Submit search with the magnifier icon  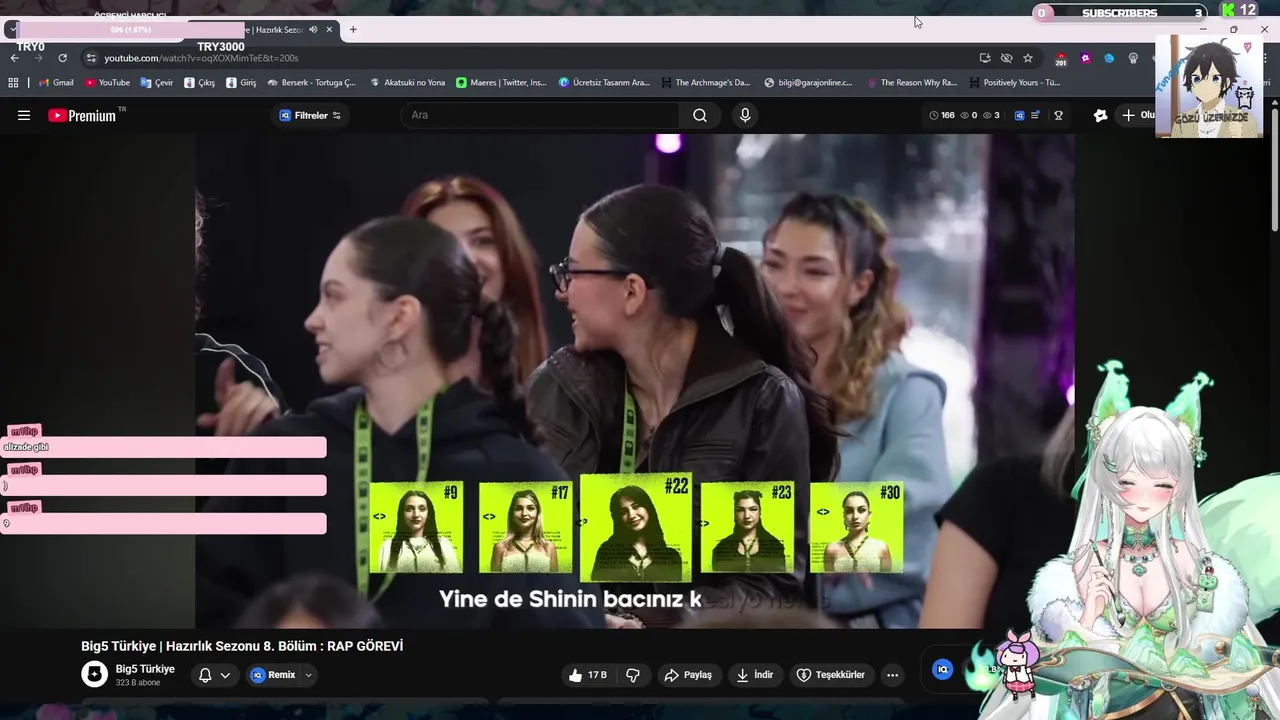pyautogui.click(x=700, y=115)
